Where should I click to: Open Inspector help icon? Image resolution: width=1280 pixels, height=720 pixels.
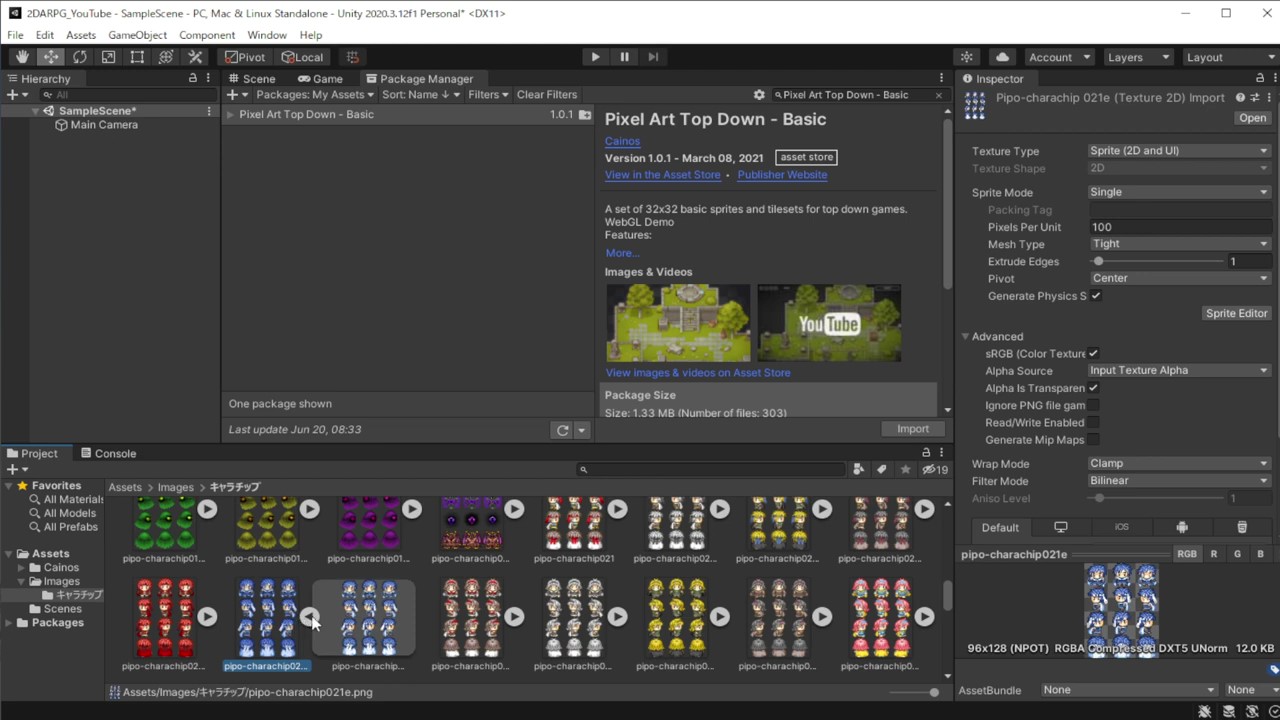[1240, 98]
